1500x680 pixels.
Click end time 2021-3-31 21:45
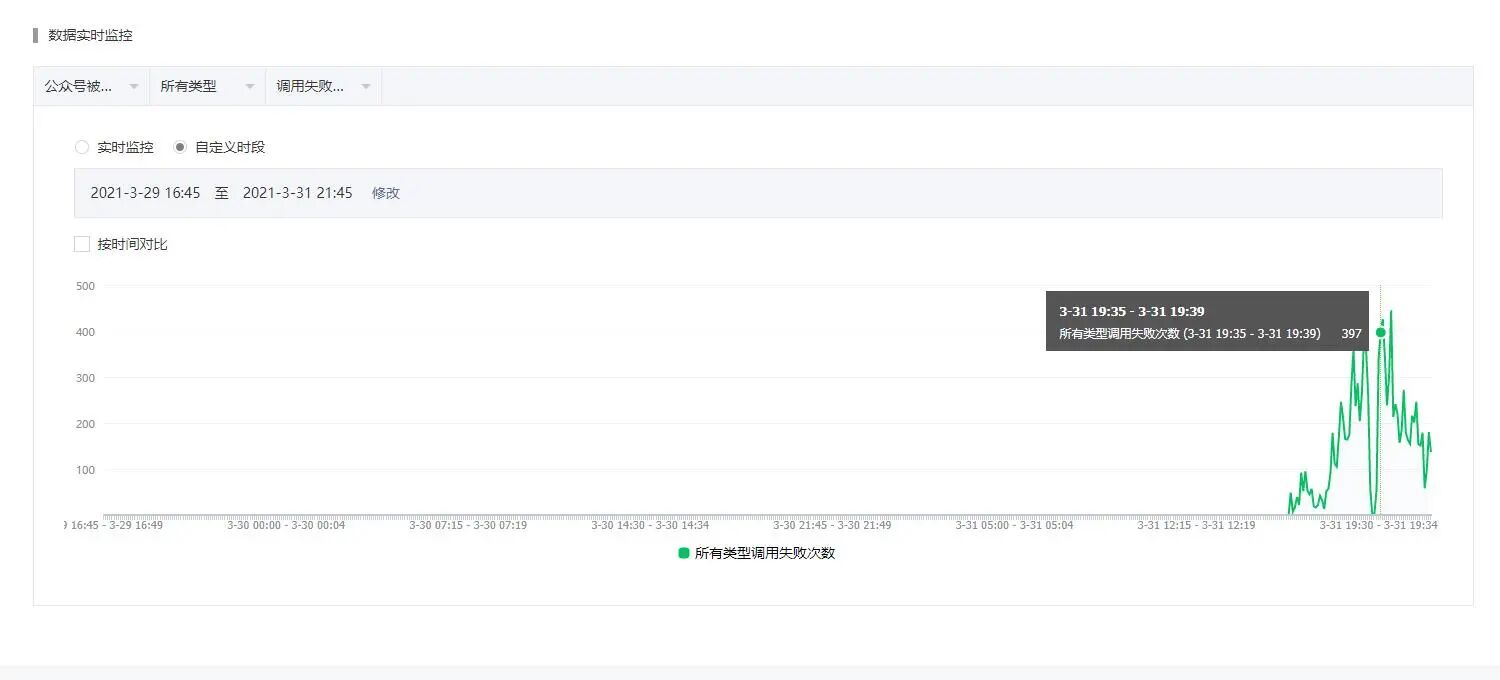pyautogui.click(x=297, y=193)
